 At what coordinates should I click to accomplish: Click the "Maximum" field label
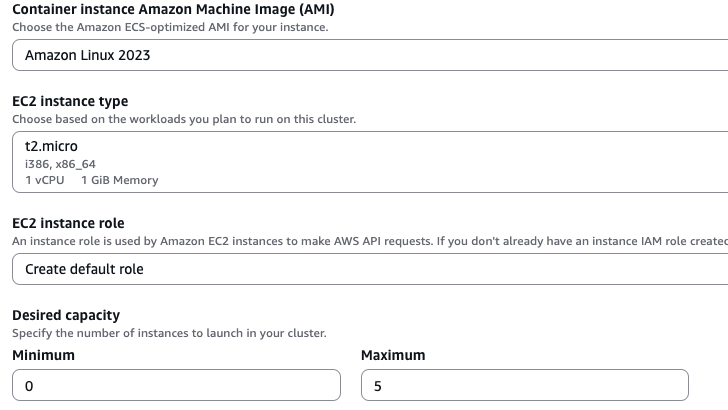(x=393, y=355)
